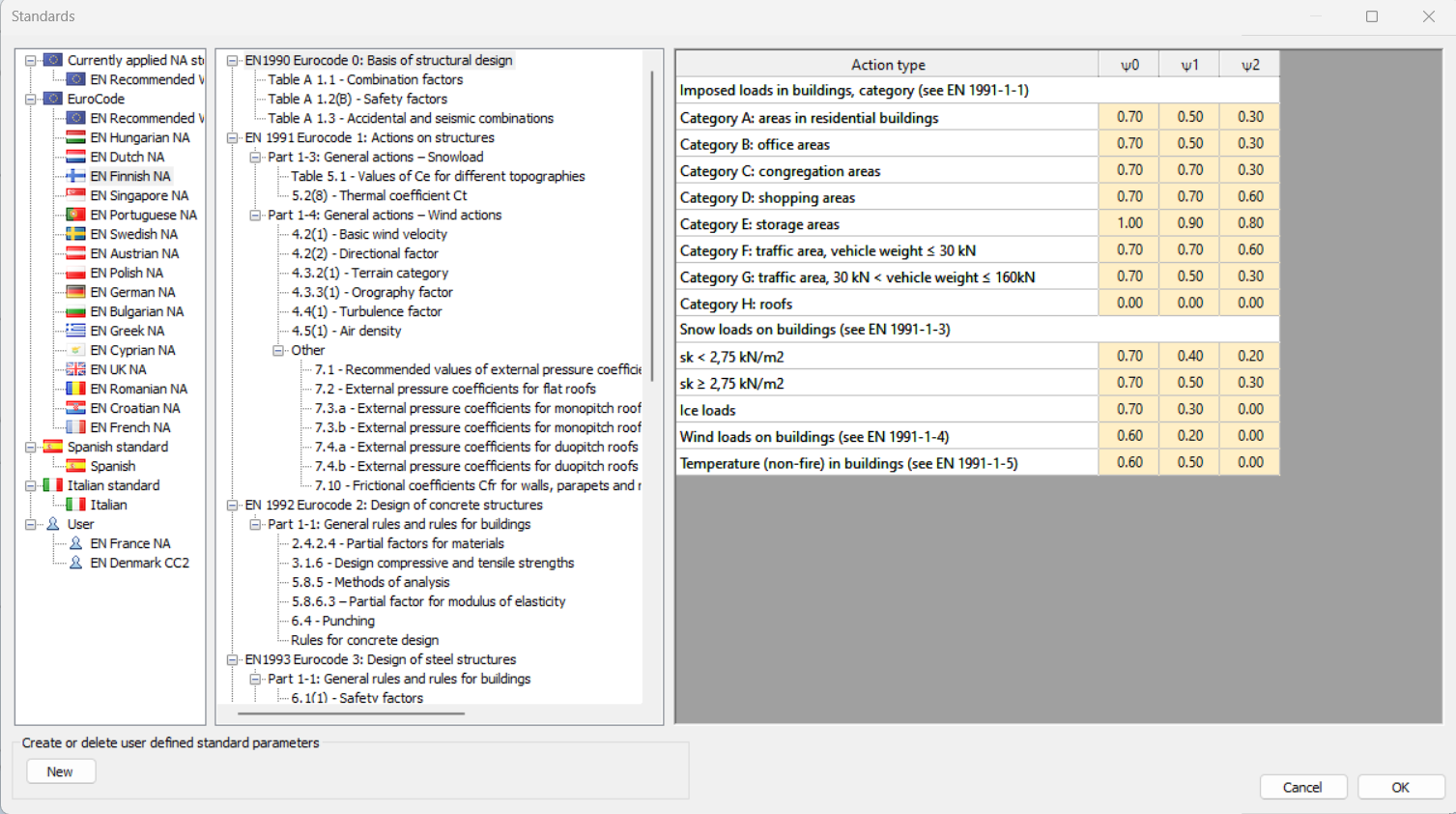Edit ψ0 value for Wind loads
The height and width of the screenshot is (814, 1456).
tap(1129, 436)
